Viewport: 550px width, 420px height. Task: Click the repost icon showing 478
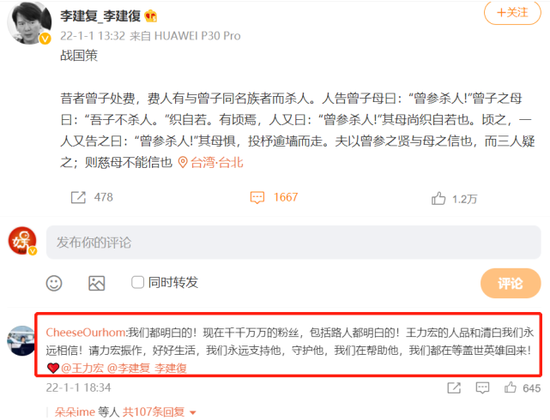pos(78,198)
